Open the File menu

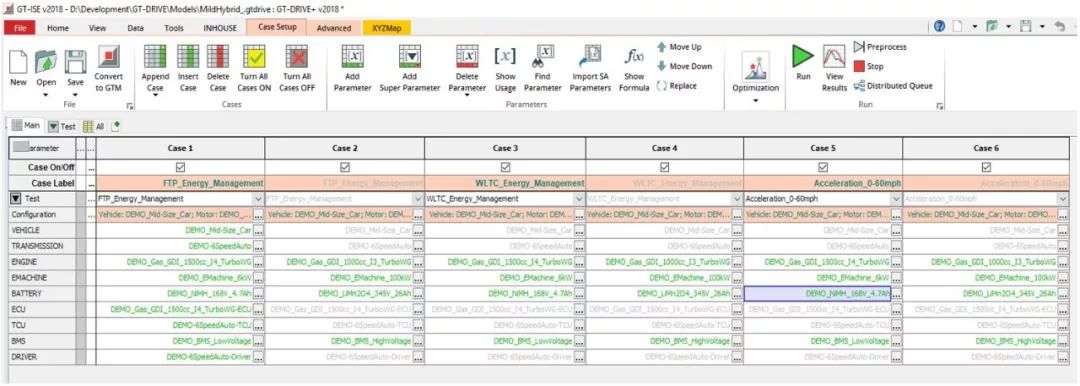[19, 28]
